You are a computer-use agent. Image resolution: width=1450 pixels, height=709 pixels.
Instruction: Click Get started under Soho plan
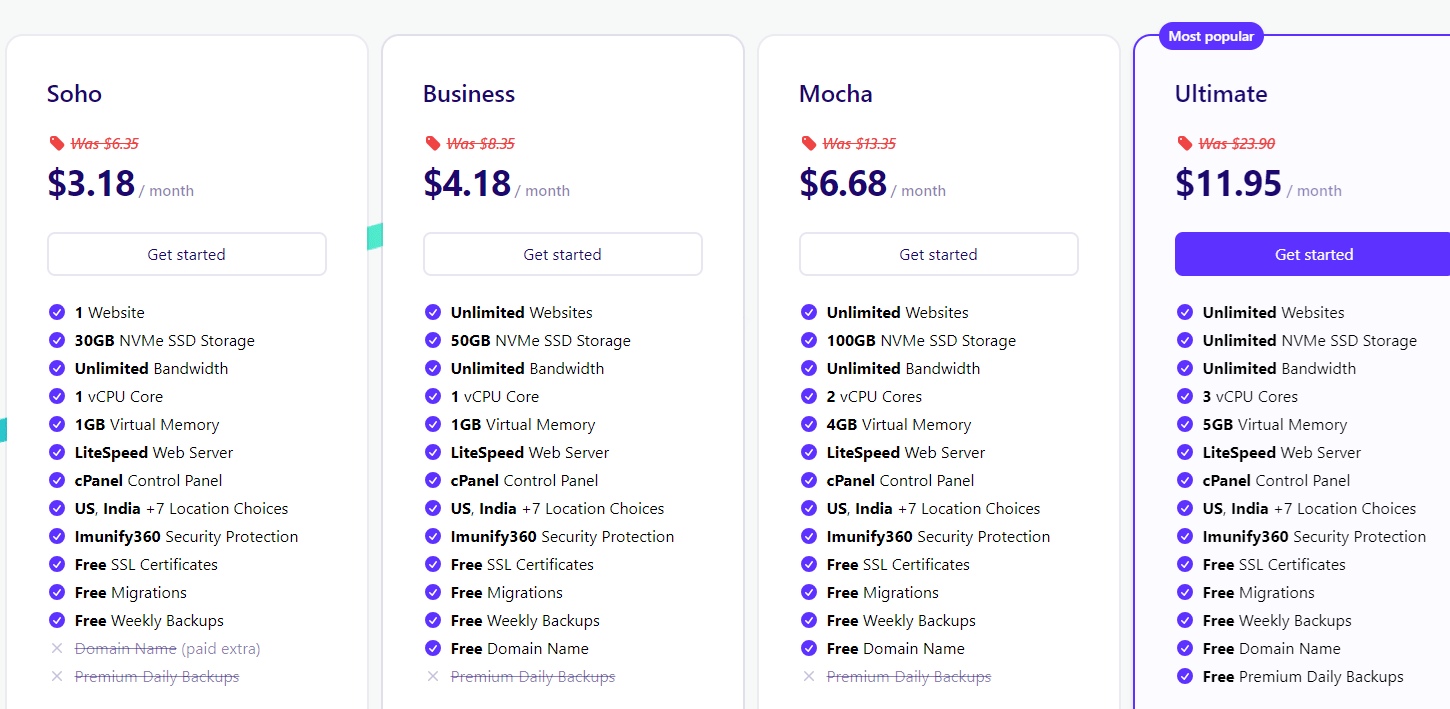click(186, 254)
